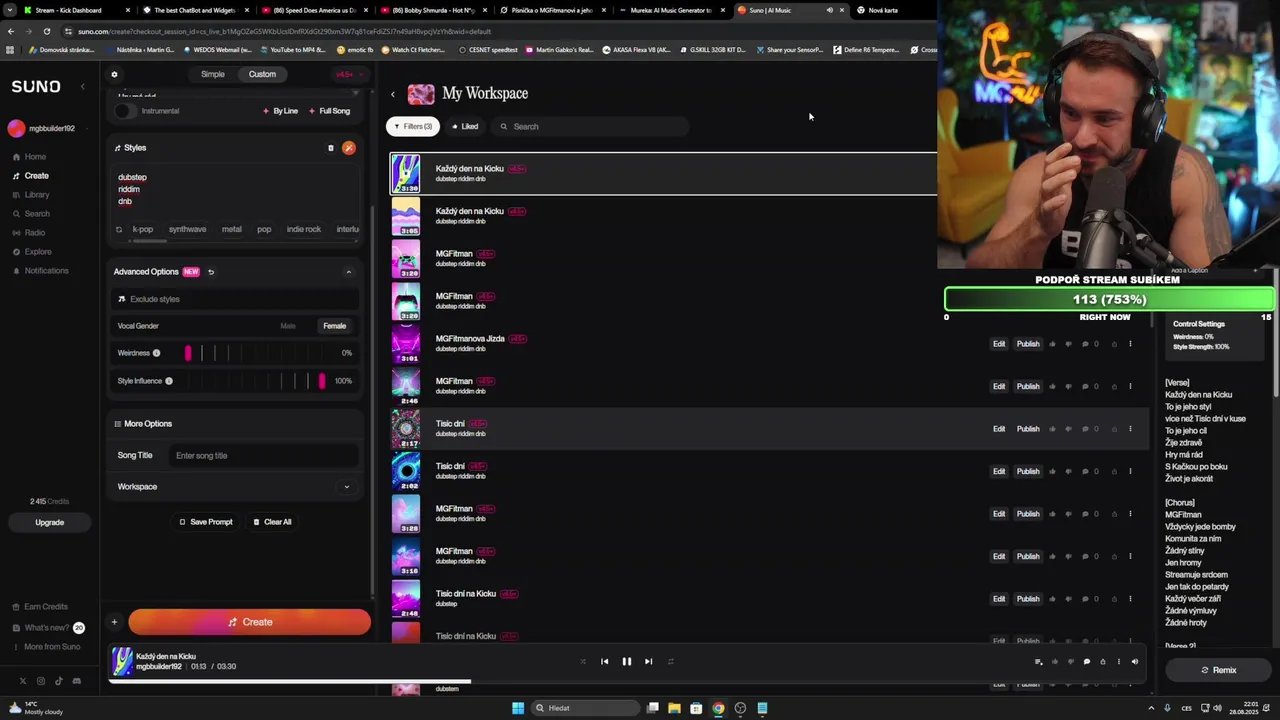Open the browser tab search dropdown arrow

pos(10,10)
